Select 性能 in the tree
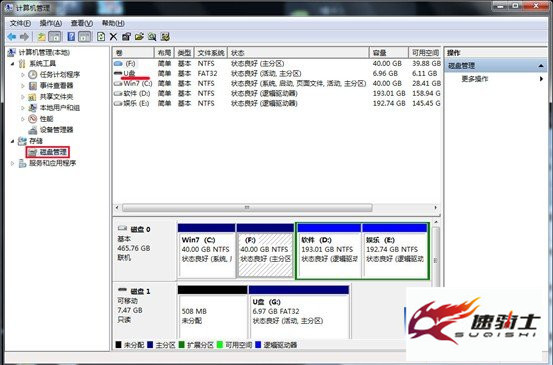Screen dimensions: 553x365 [x=46, y=119]
